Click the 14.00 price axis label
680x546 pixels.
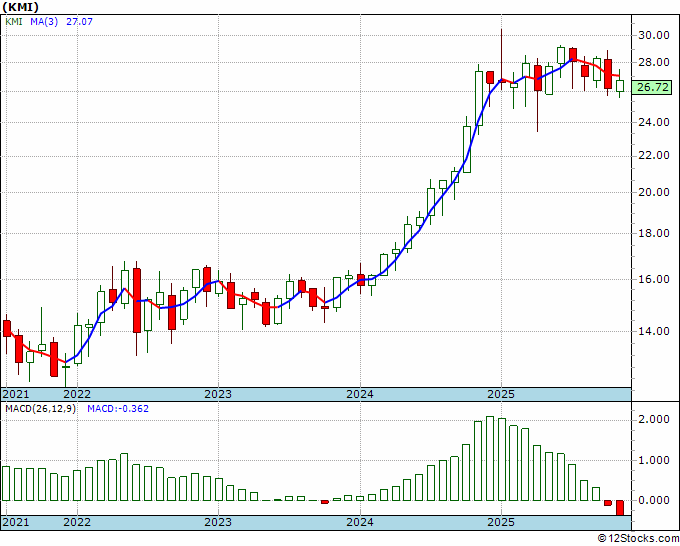(x=654, y=331)
